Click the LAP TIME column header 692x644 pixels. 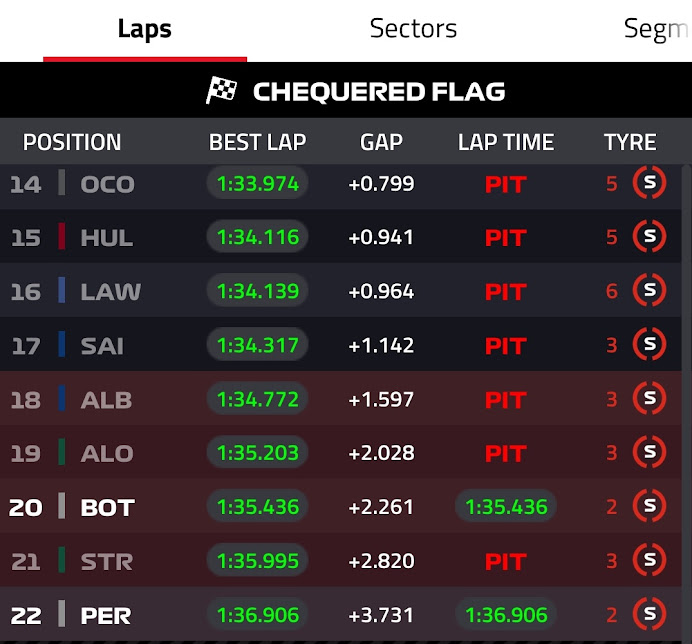[x=505, y=143]
